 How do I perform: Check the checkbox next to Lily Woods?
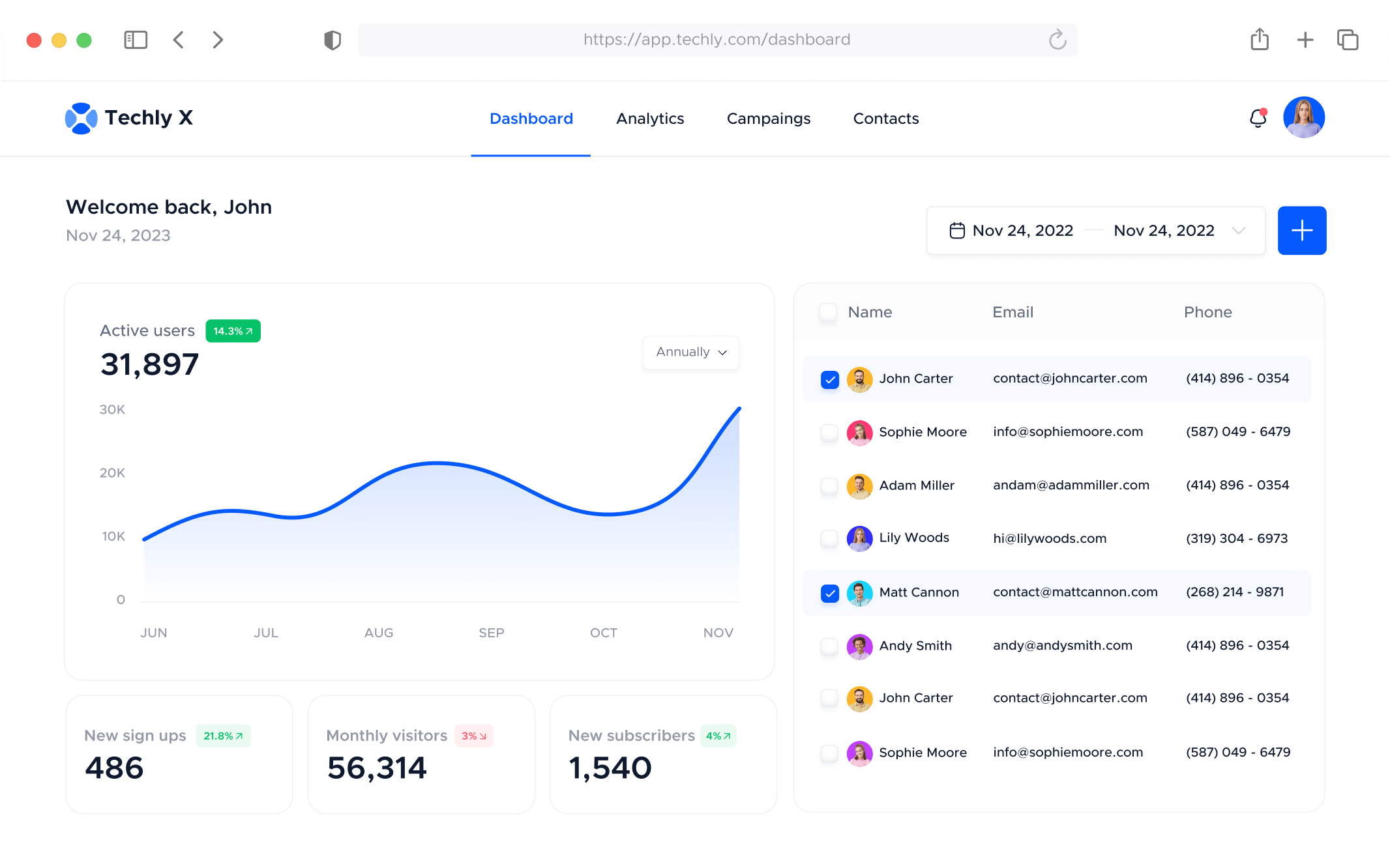pyautogui.click(x=829, y=539)
